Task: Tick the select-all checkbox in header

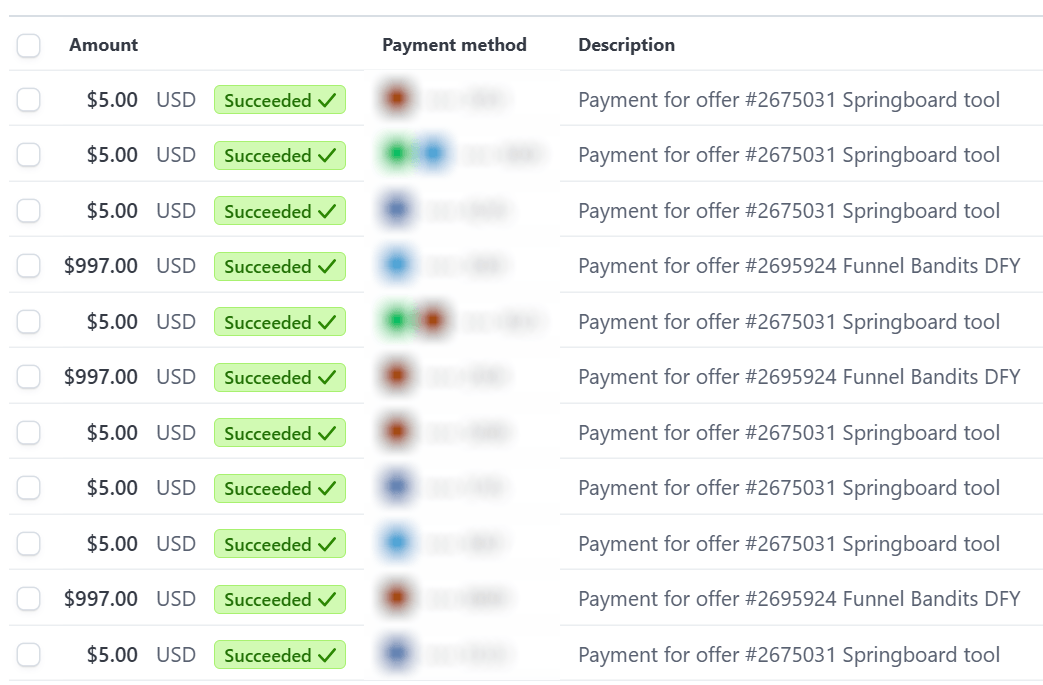Action: coord(29,45)
